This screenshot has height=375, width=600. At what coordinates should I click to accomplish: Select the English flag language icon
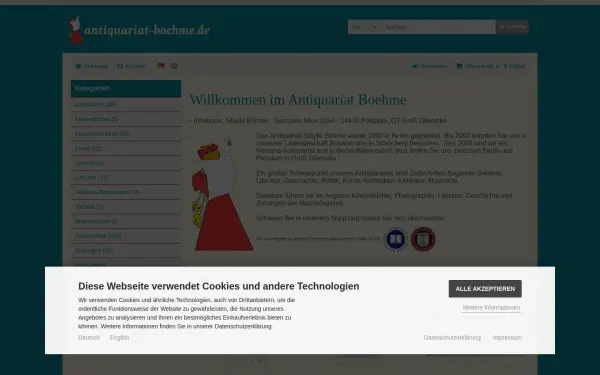tap(174, 66)
